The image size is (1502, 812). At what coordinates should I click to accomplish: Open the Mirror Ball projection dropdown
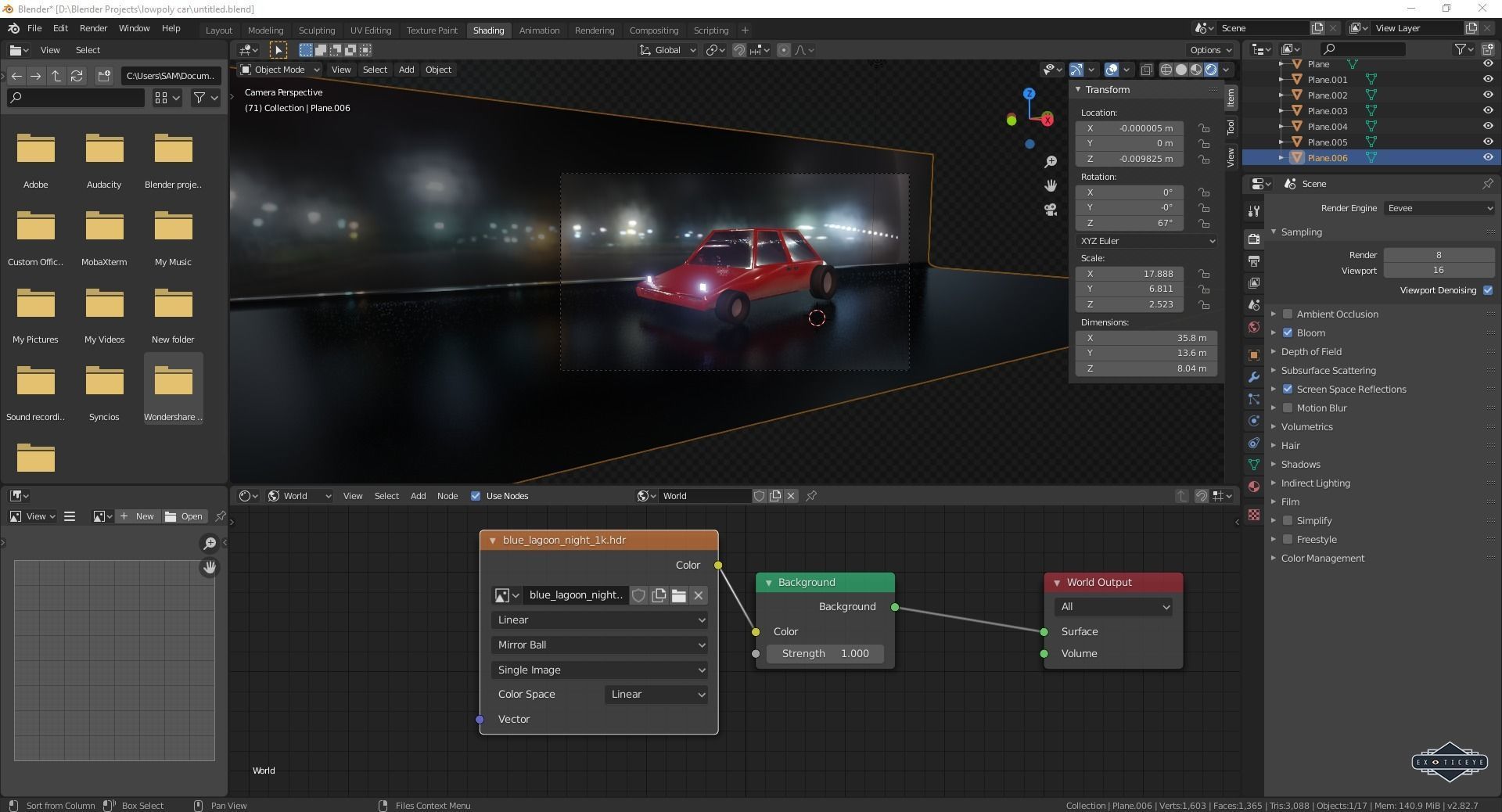tap(599, 645)
